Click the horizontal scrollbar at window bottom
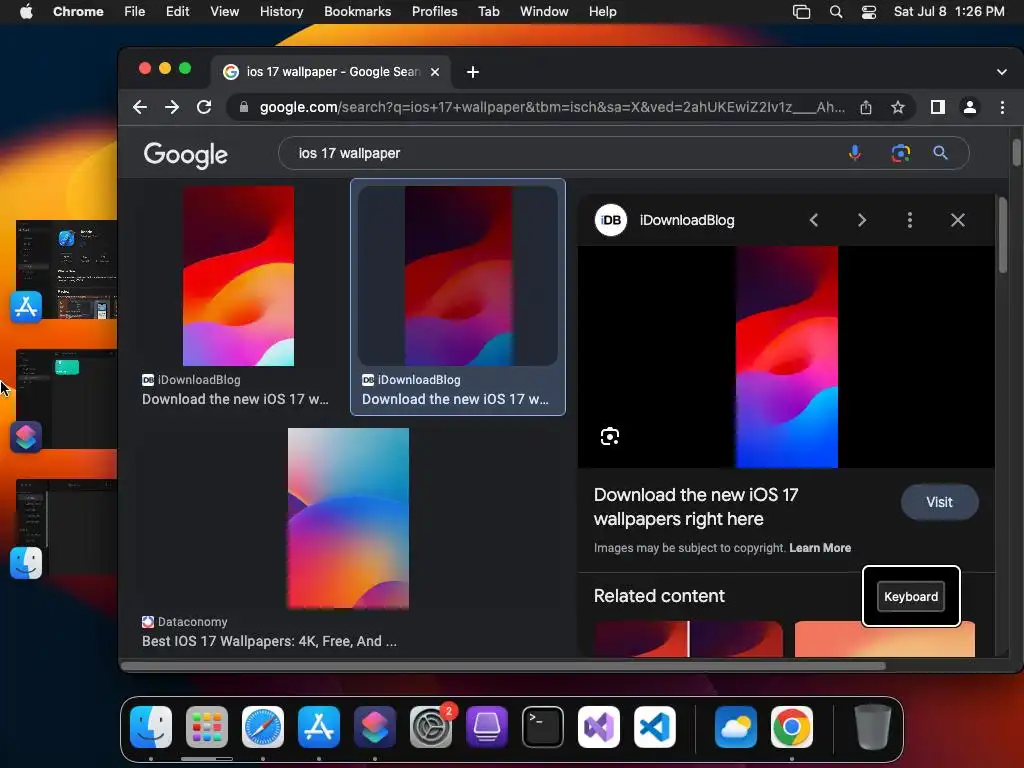 [503, 666]
